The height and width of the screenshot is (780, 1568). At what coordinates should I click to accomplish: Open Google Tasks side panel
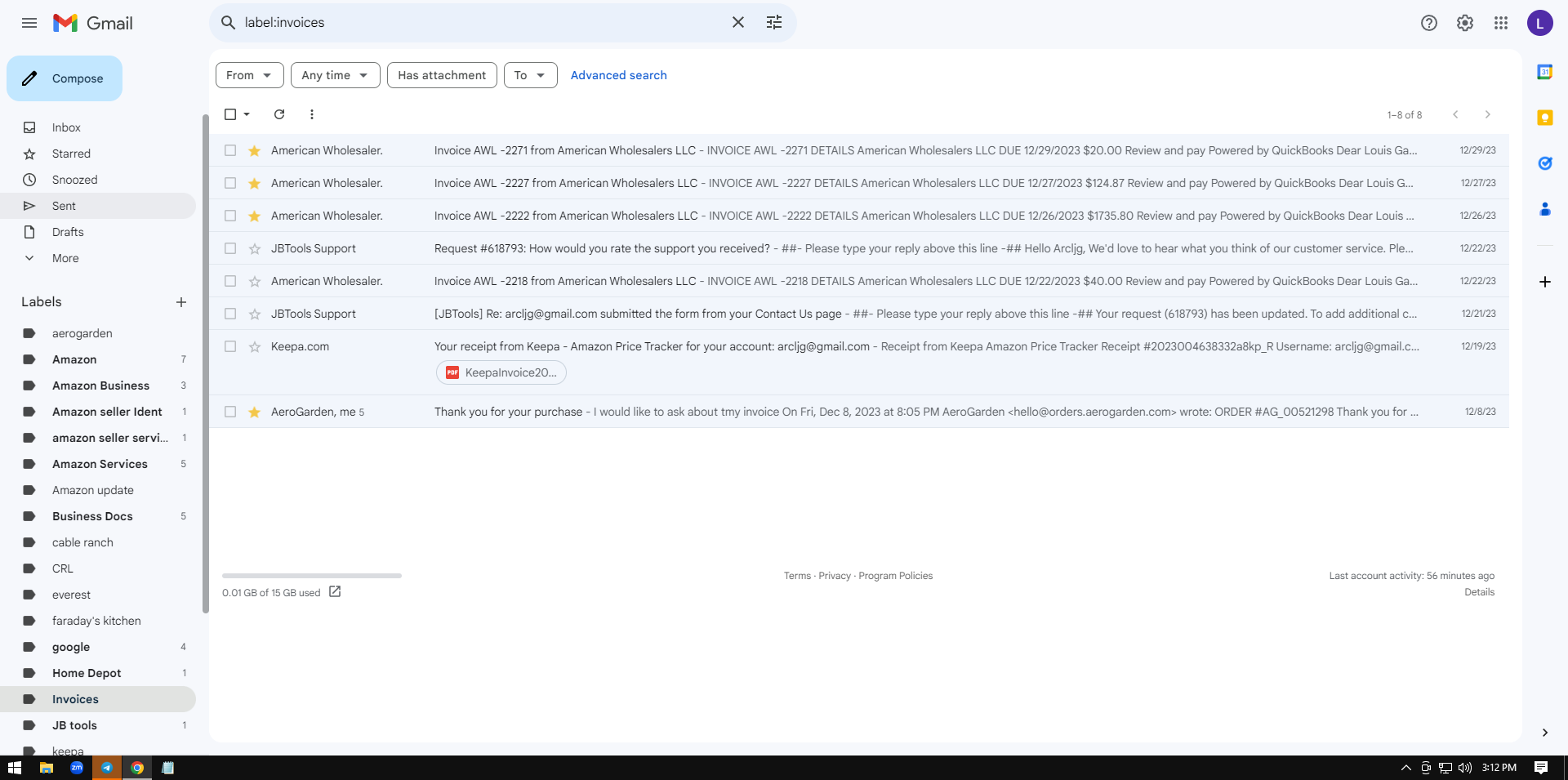(x=1545, y=163)
